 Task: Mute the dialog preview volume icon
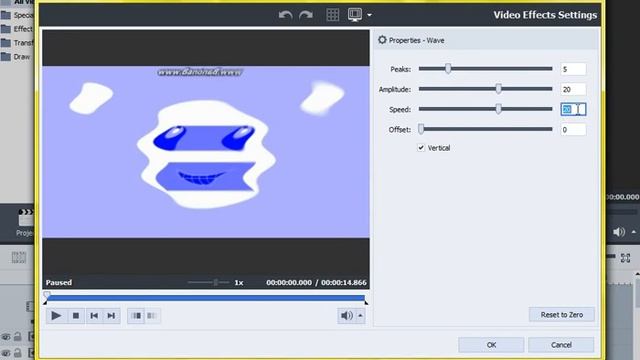(x=347, y=316)
